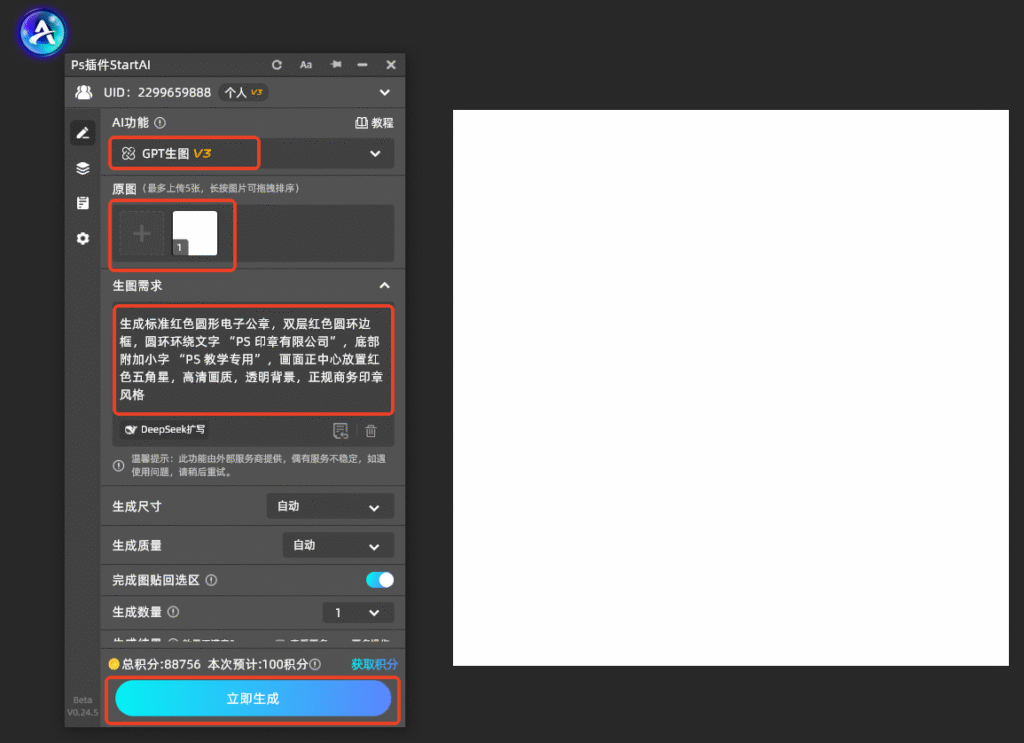1024x743 pixels.
Task: Open the 教程 tutorial link
Action: [x=374, y=123]
